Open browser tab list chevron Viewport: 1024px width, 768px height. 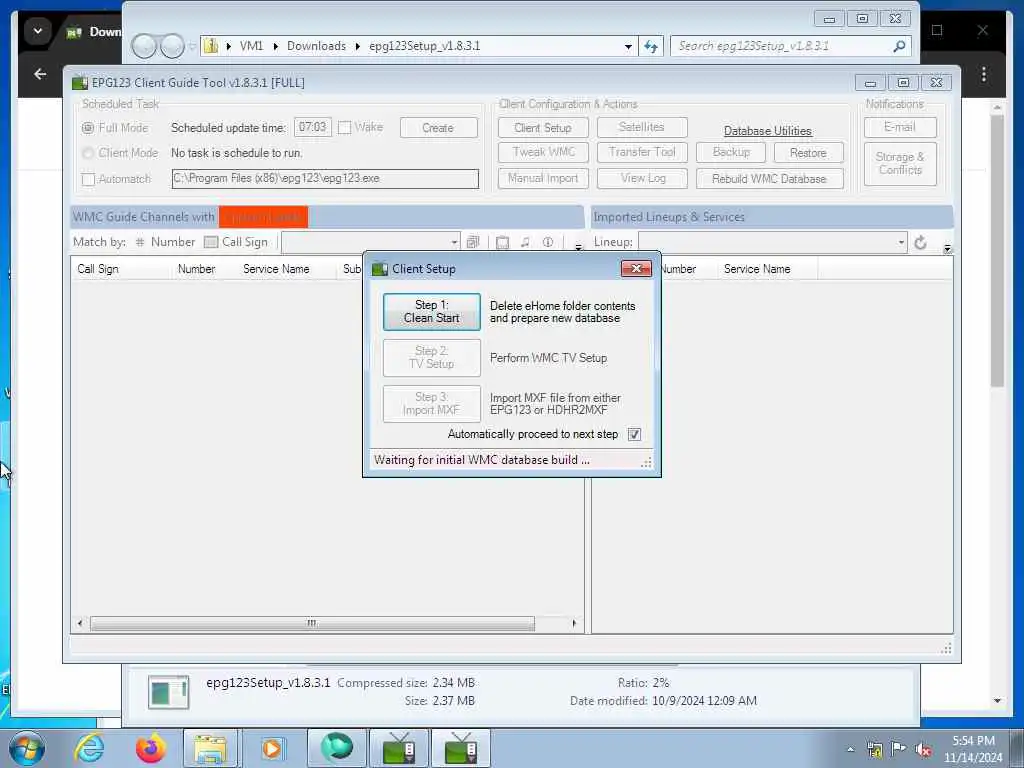pos(38,31)
